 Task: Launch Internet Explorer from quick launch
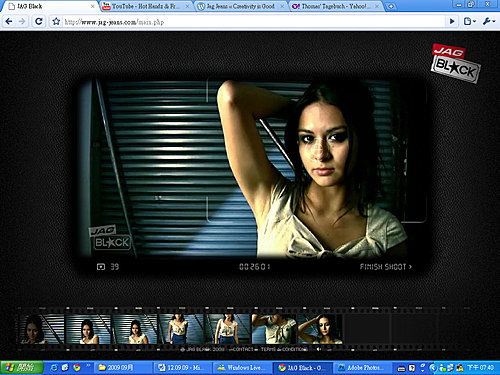(x=54, y=368)
